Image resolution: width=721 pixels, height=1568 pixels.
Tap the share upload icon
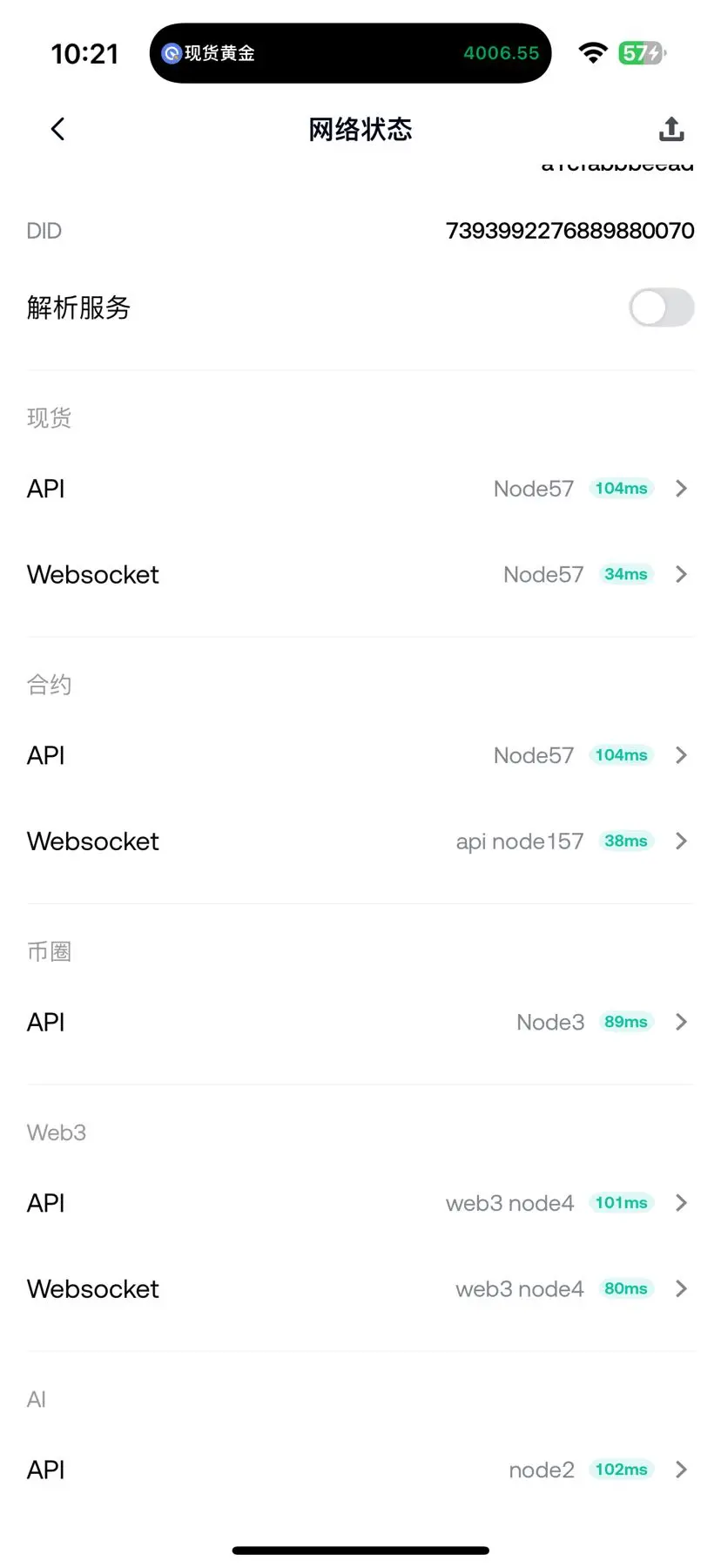[671, 129]
